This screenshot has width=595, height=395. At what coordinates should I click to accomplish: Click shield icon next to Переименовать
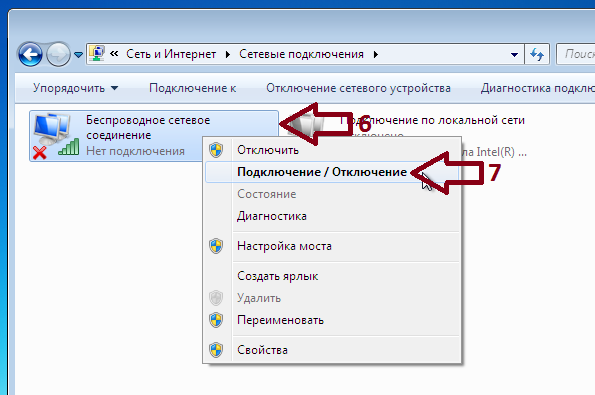(216, 320)
